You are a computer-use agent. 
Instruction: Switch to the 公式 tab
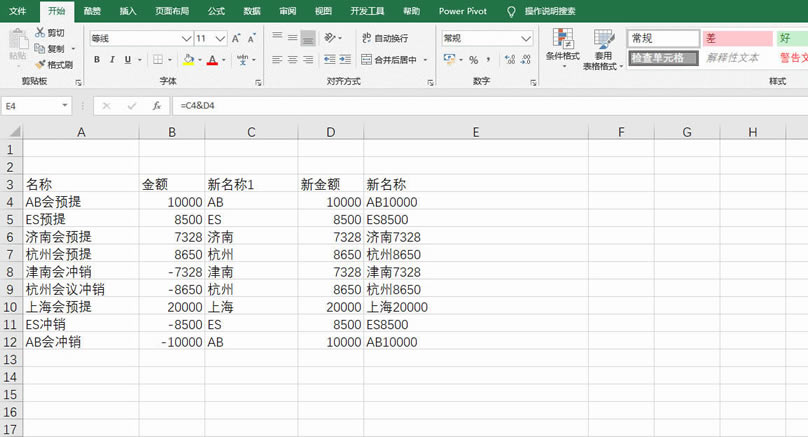(x=216, y=11)
